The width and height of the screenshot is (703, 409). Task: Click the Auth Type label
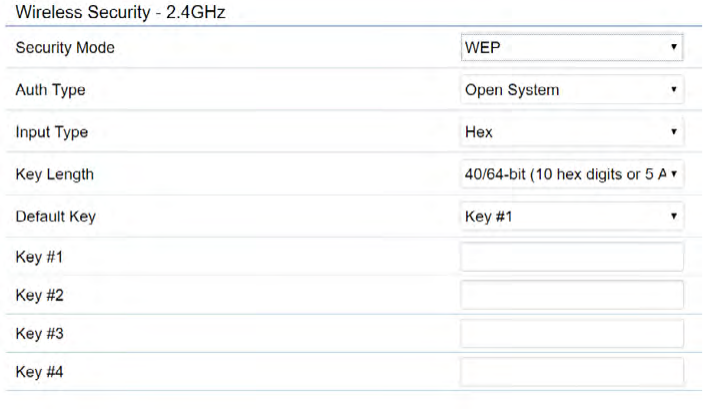tap(50, 90)
